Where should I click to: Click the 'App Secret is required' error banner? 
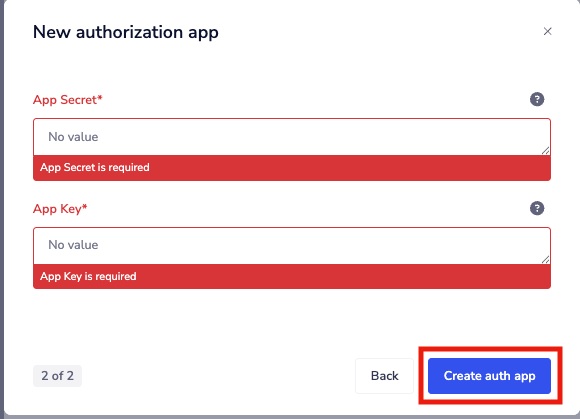pos(292,168)
